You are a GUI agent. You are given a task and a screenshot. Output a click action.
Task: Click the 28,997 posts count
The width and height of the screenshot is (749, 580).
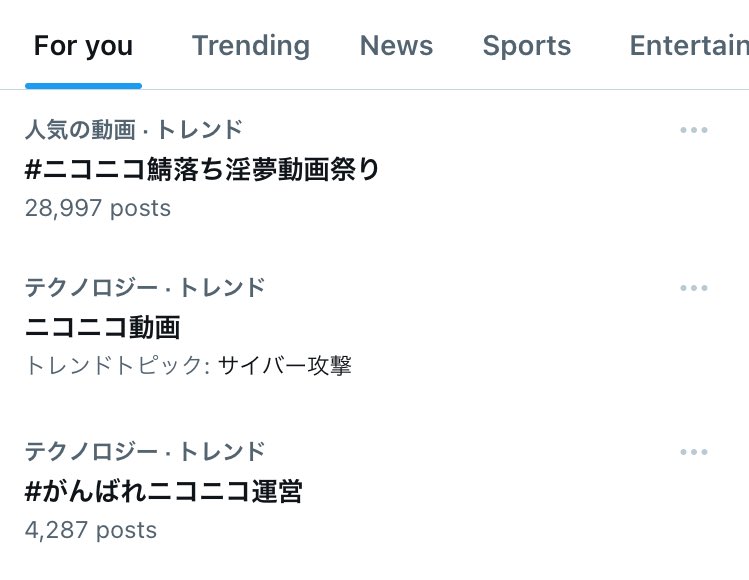[97, 208]
